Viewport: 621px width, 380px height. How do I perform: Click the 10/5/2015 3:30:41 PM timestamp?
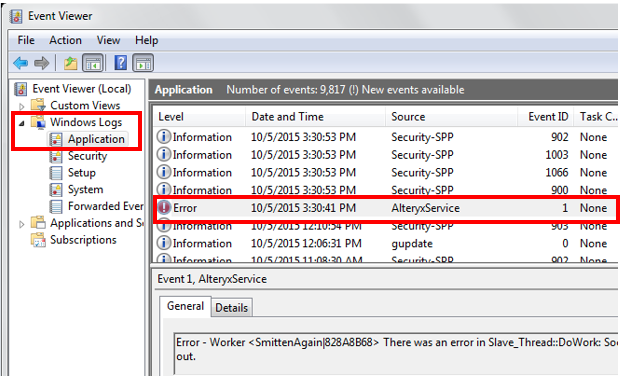tap(303, 208)
